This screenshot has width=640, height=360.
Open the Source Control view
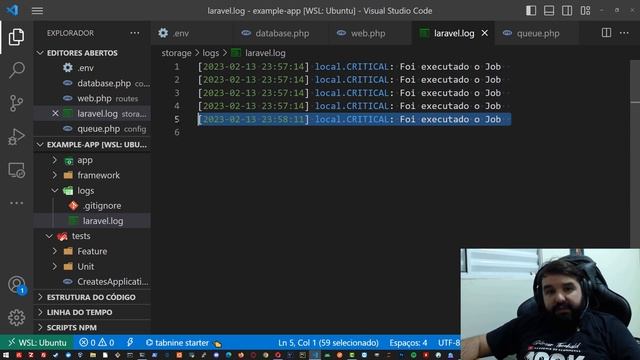(16, 103)
